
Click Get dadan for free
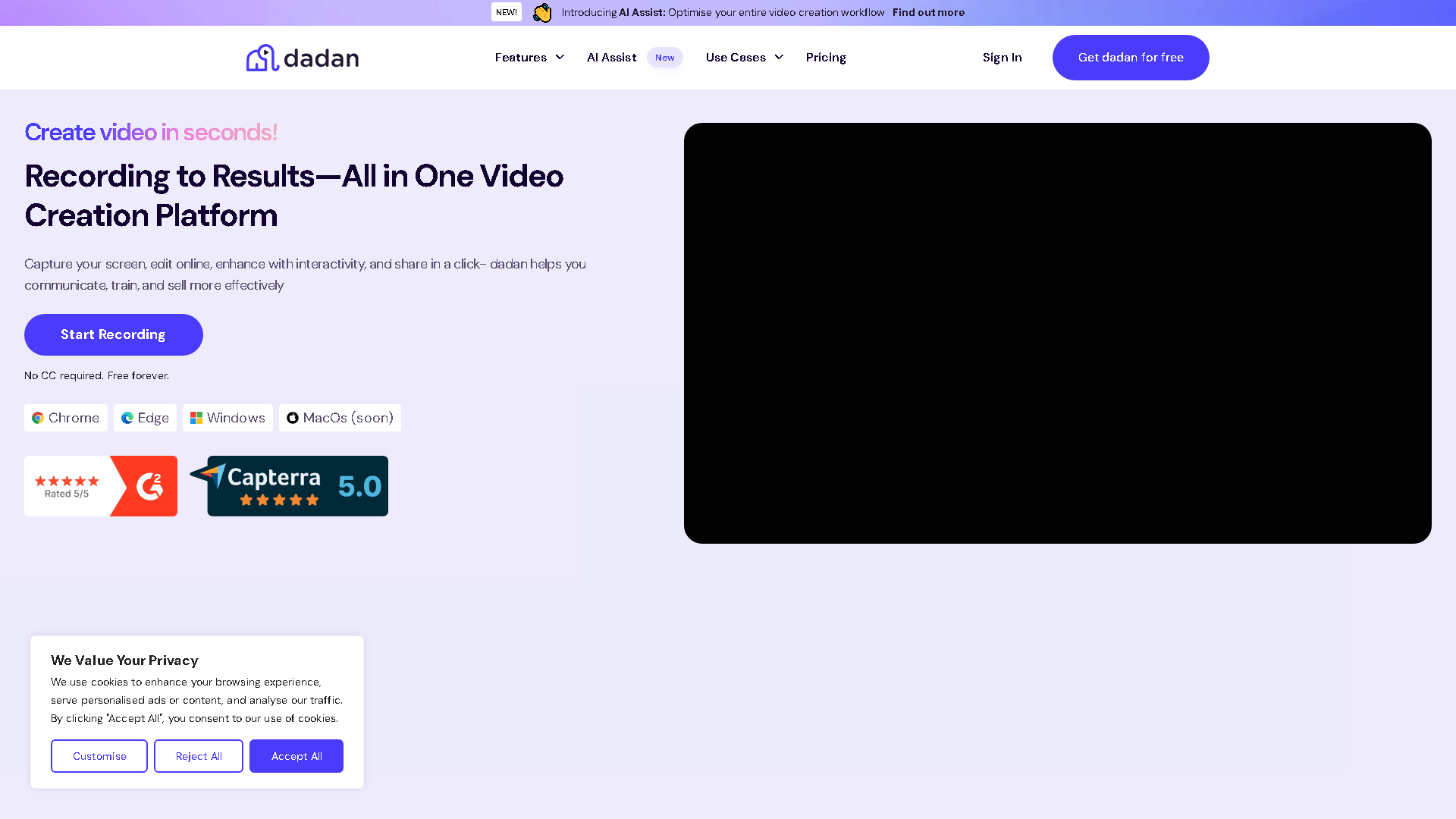tap(1130, 57)
